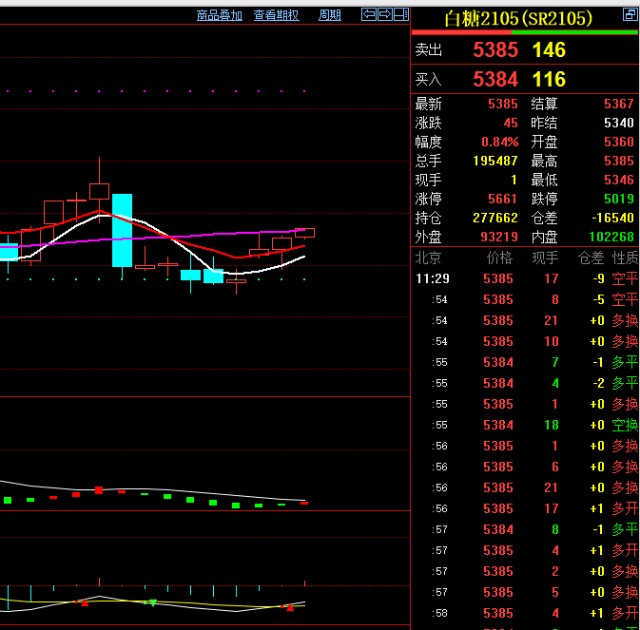Click the large cyan candlestick on chart
This screenshot has height=630, width=640.
122,230
